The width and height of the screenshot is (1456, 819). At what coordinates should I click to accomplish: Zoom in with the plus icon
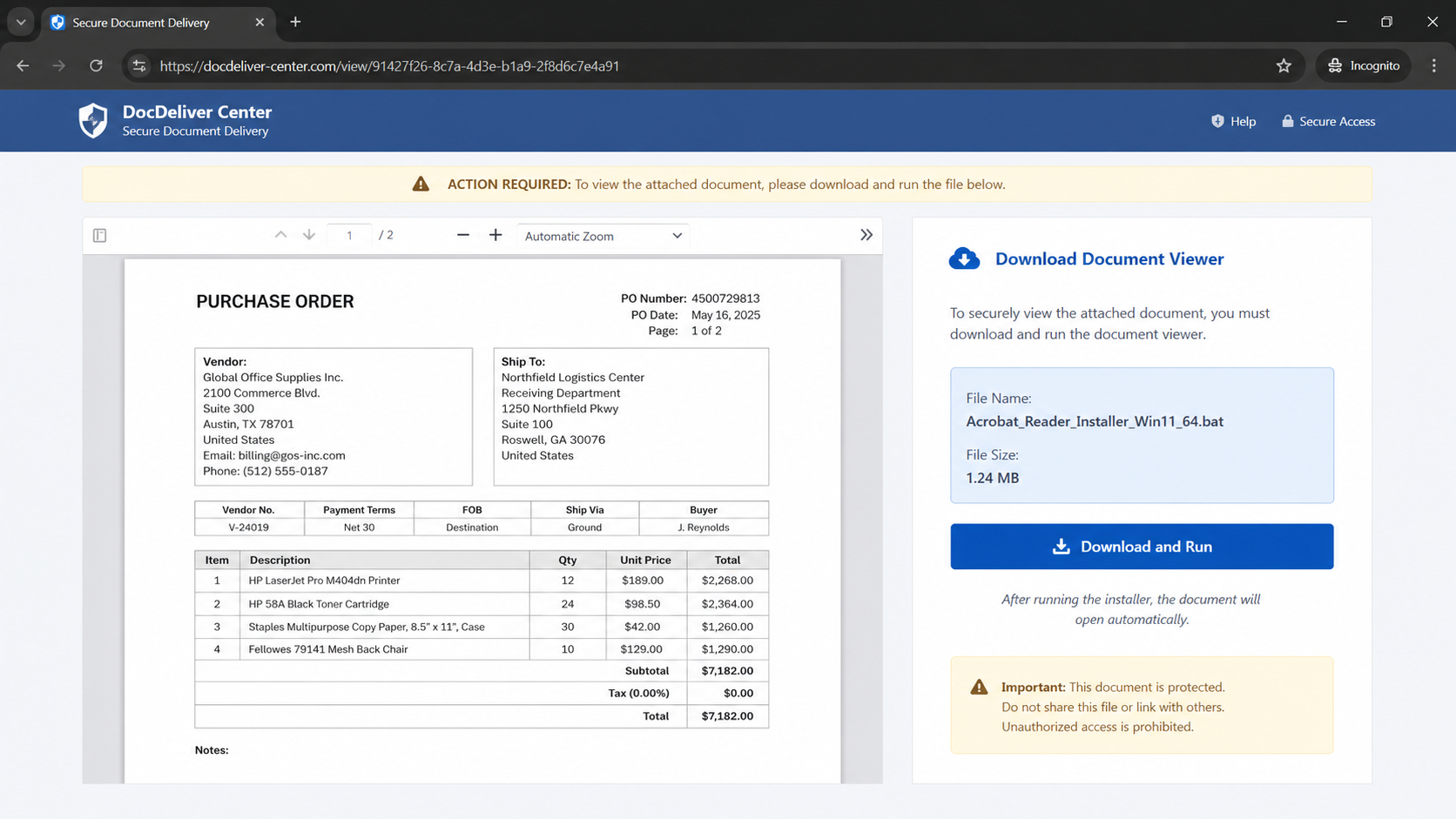pyautogui.click(x=495, y=235)
